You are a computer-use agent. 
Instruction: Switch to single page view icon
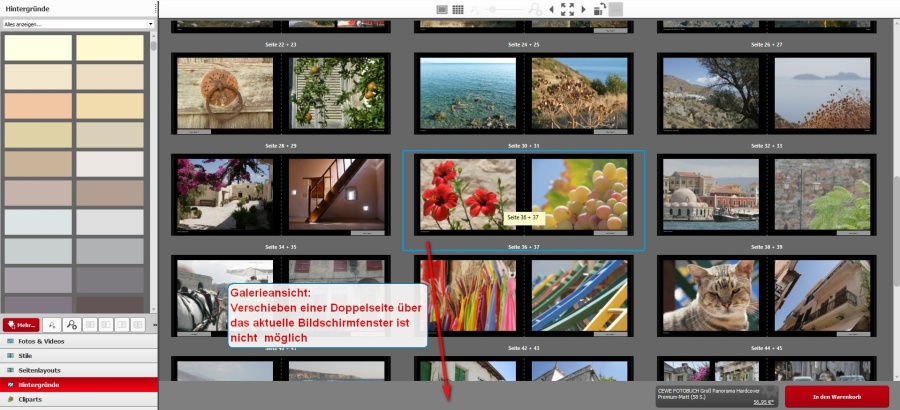pos(442,9)
